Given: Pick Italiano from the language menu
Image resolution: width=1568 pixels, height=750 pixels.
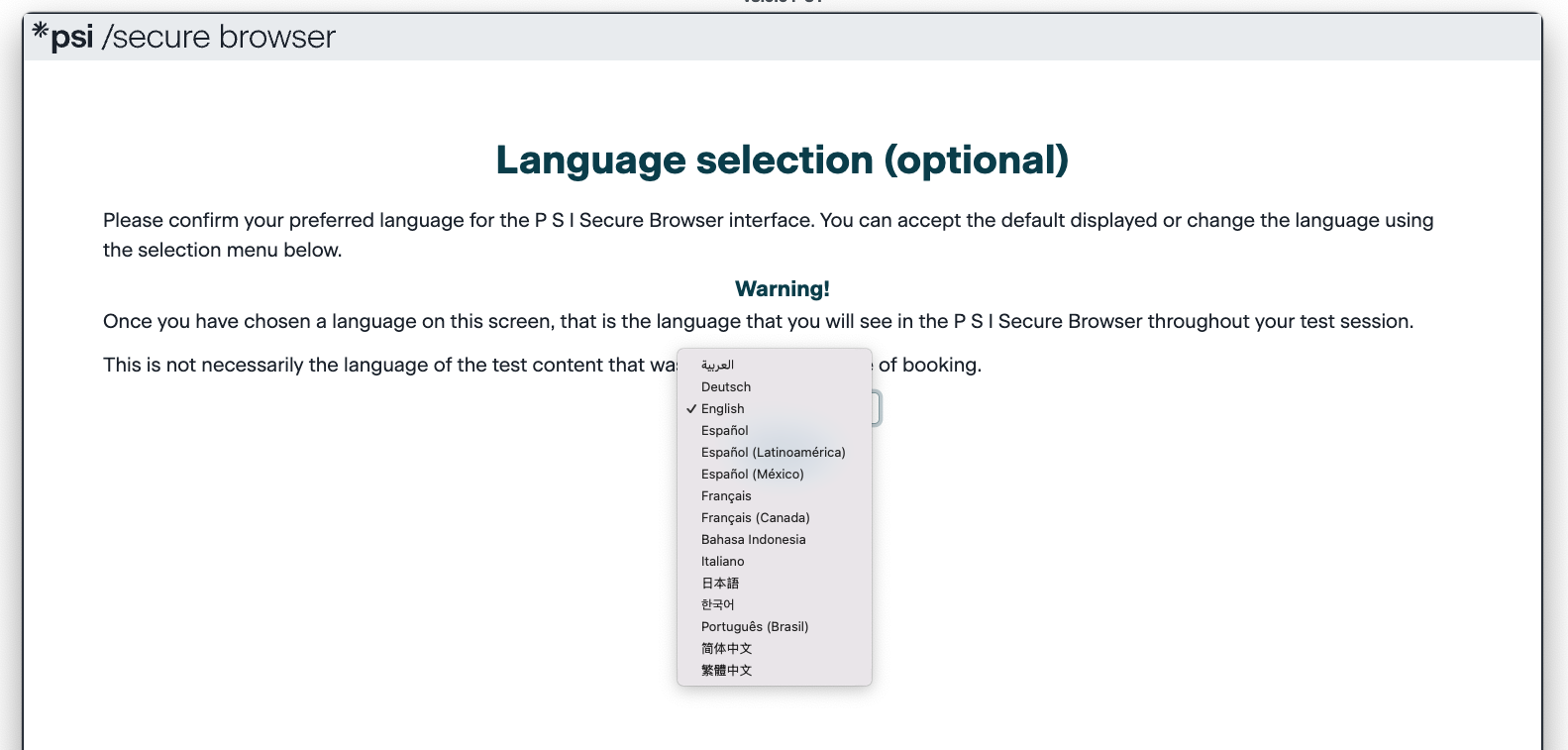Looking at the screenshot, I should pos(722,562).
